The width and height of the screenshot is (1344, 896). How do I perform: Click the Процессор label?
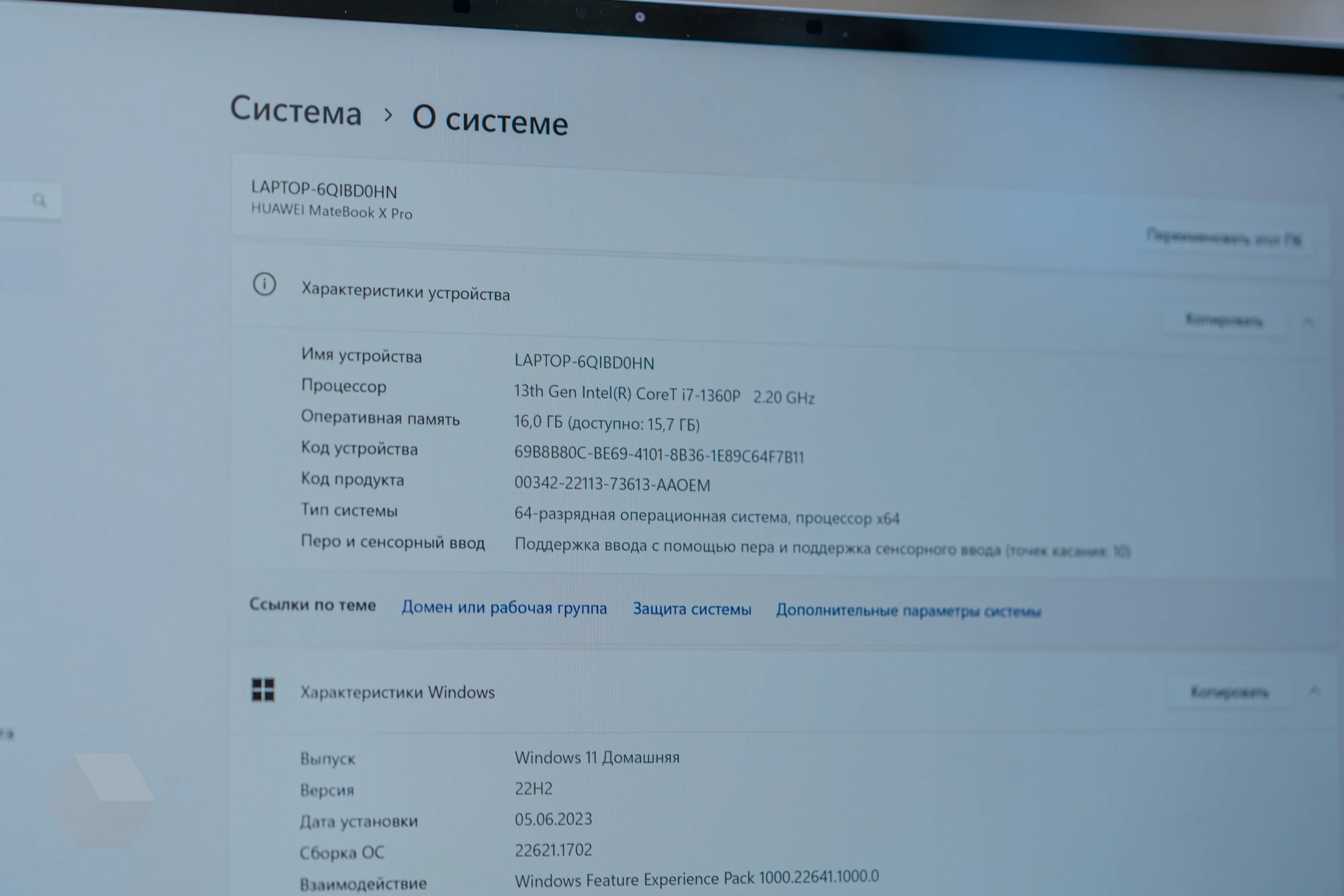[x=343, y=386]
